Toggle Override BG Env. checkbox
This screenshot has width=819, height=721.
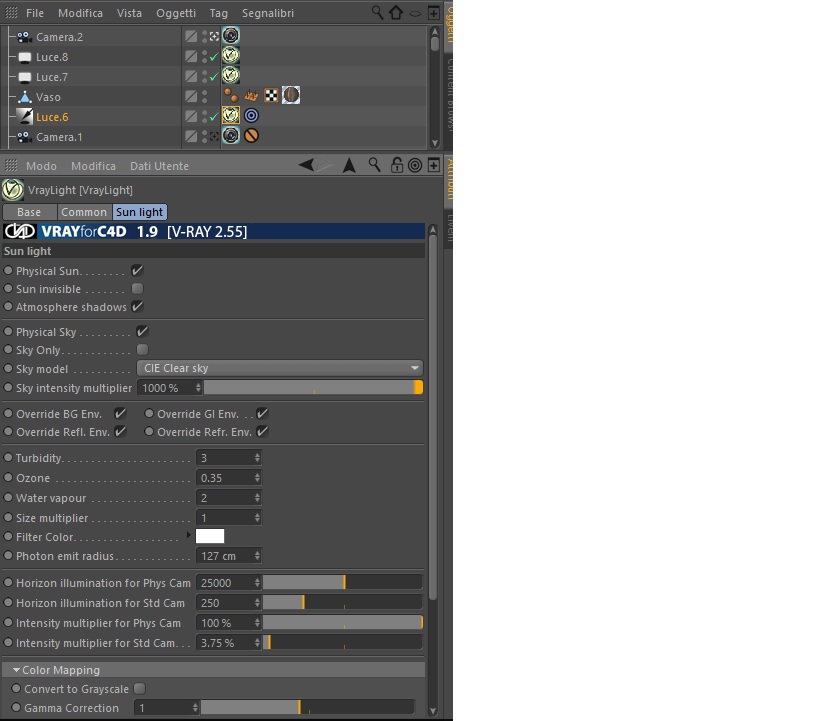coord(120,413)
